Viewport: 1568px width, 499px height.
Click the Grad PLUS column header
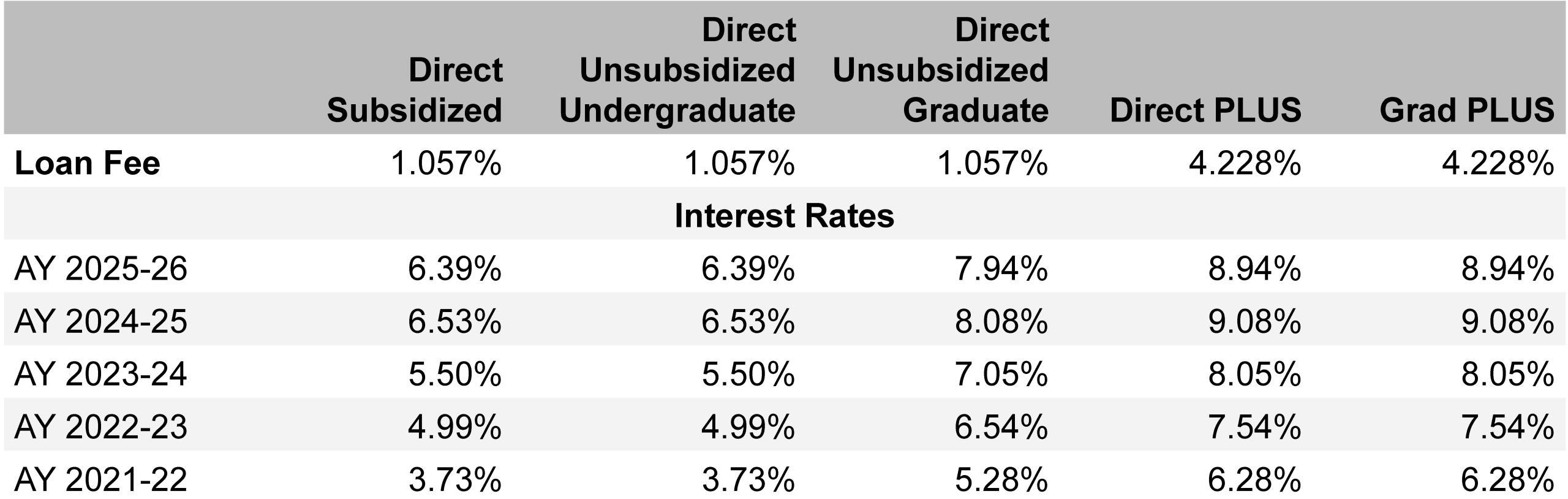(x=1467, y=110)
